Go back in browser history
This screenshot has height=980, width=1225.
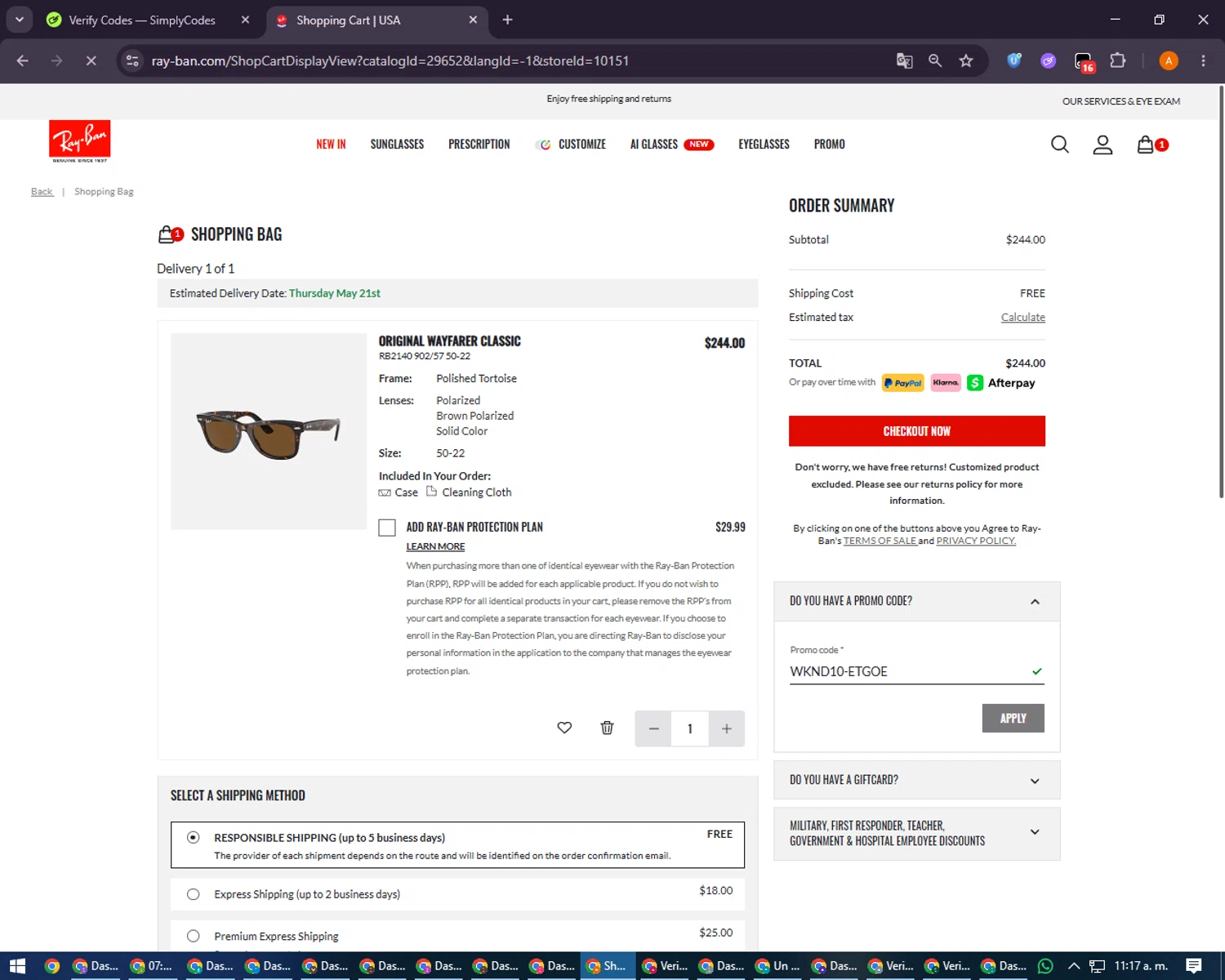click(23, 60)
